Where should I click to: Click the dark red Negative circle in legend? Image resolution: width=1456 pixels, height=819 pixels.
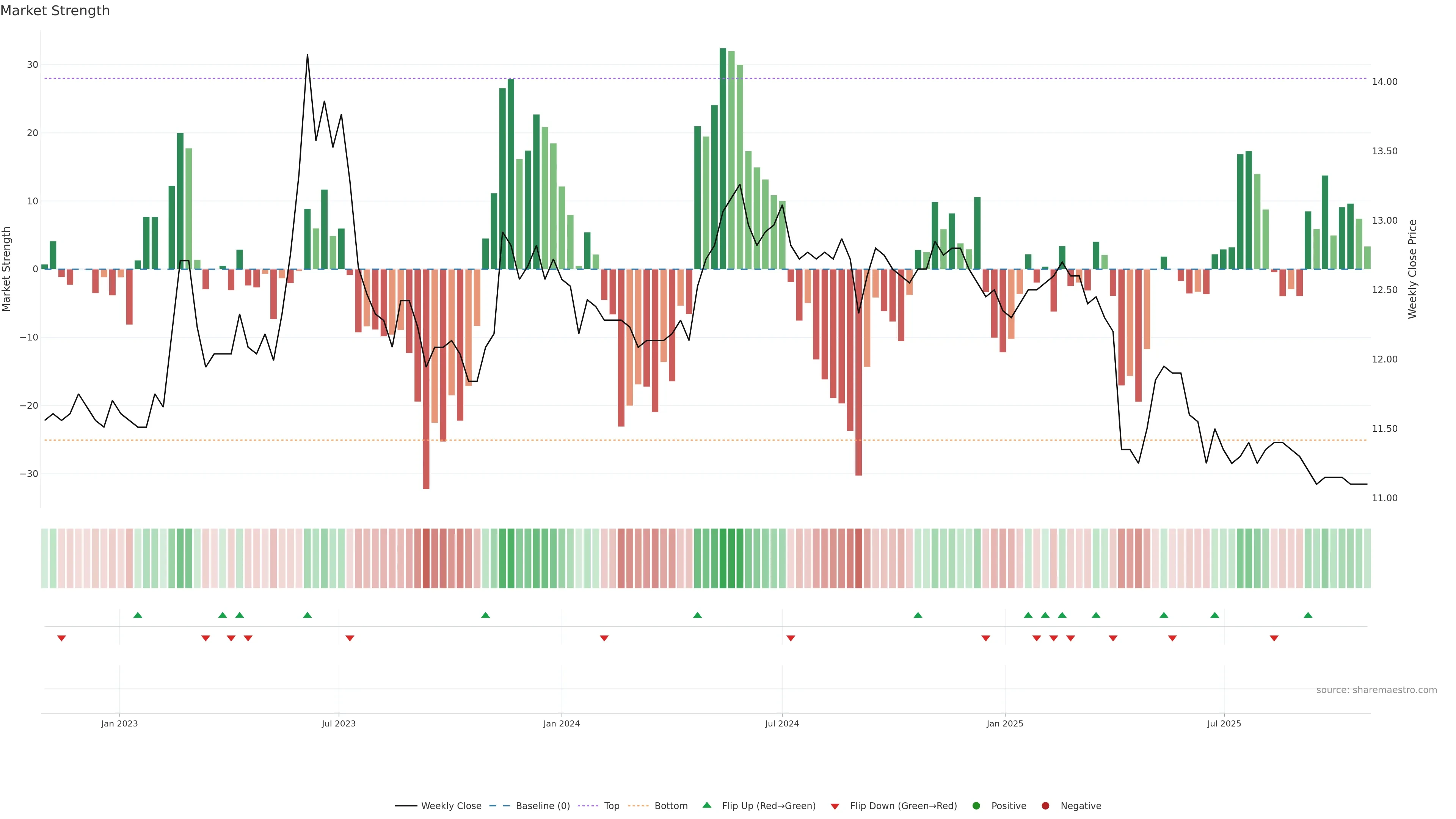(x=1045, y=805)
